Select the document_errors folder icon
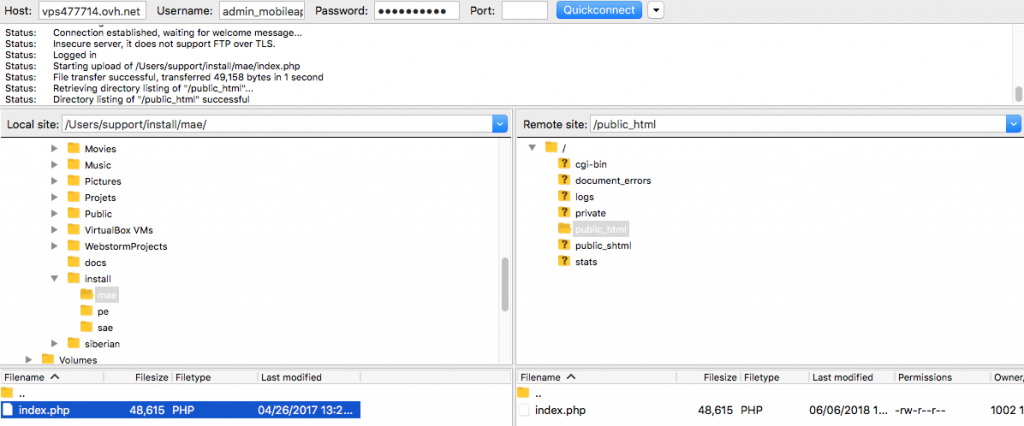The width and height of the screenshot is (1024, 426). [564, 181]
